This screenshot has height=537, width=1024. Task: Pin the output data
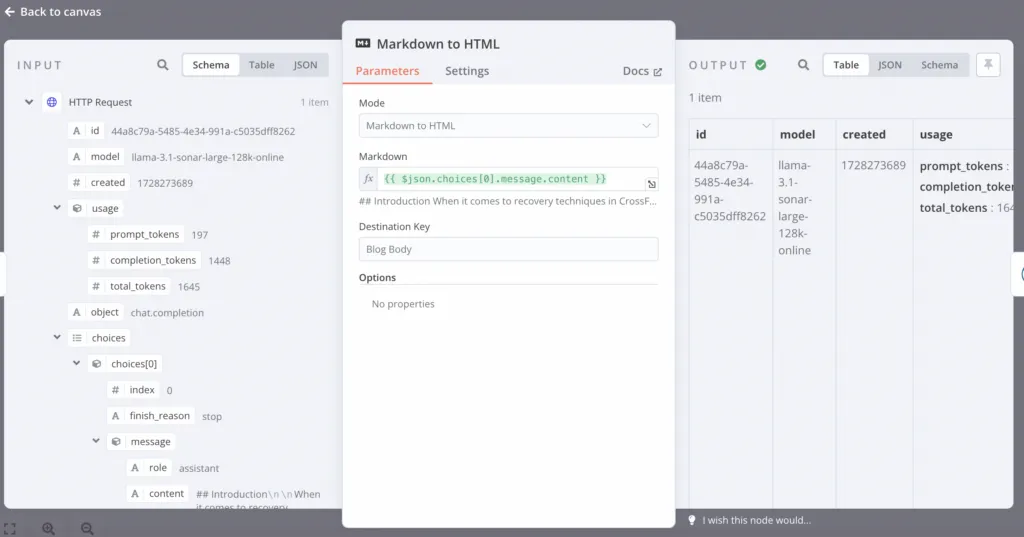click(988, 65)
